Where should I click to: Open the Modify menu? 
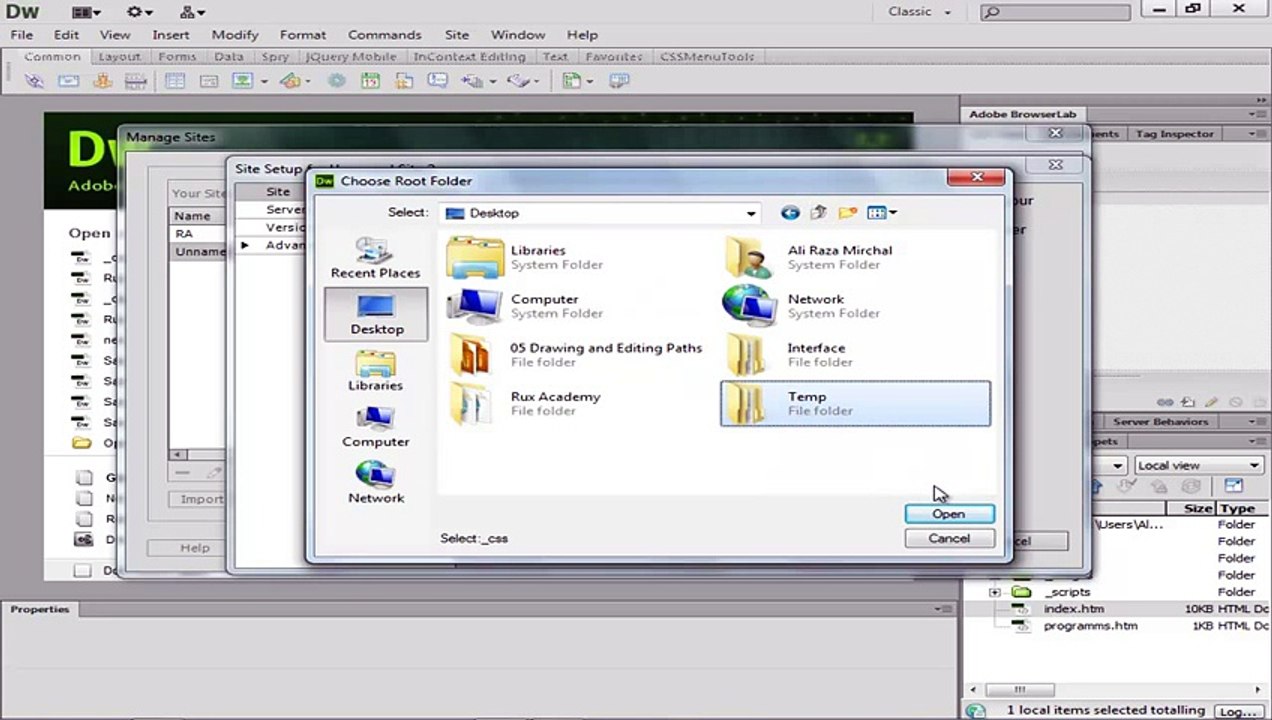pos(235,34)
